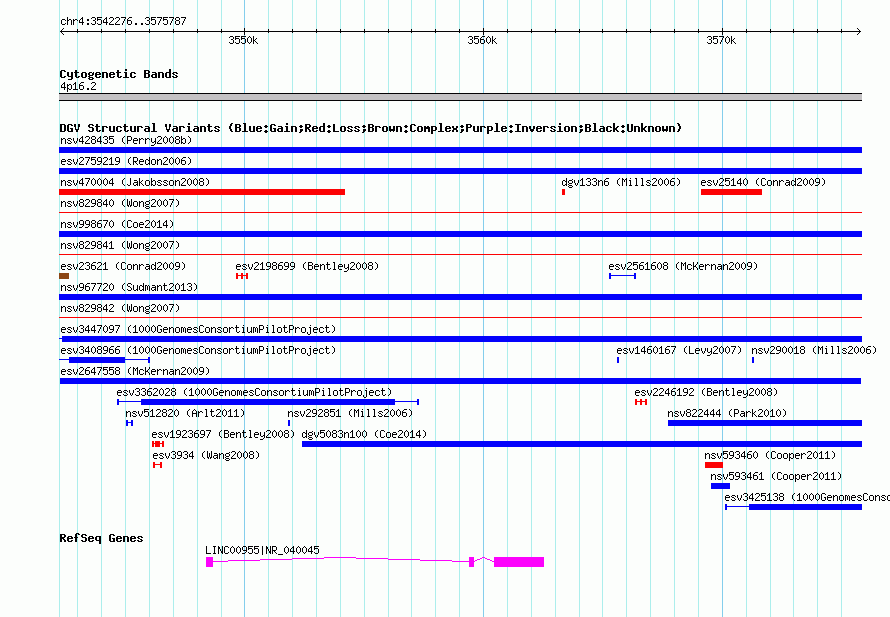
Task: Select the blue bar under dgv5083n100
Action: (x=582, y=444)
